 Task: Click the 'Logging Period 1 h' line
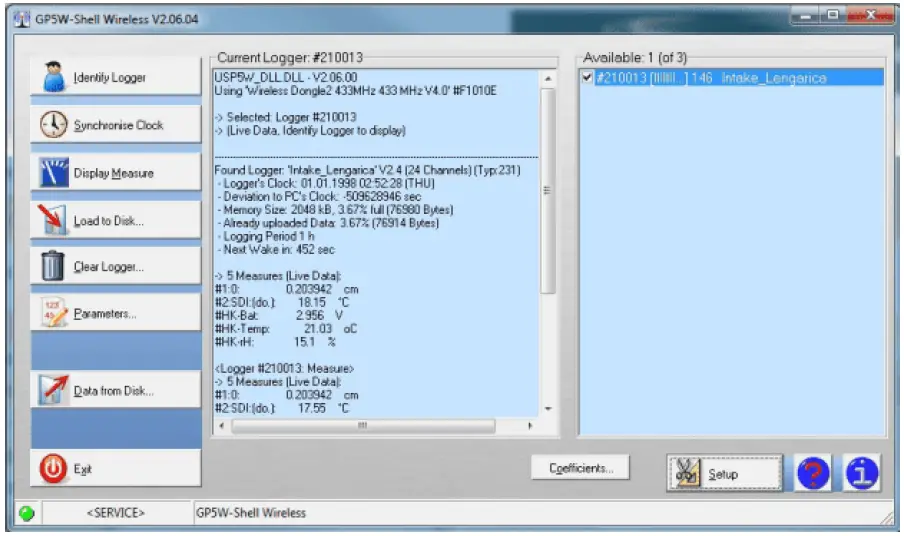pyautogui.click(x=266, y=236)
